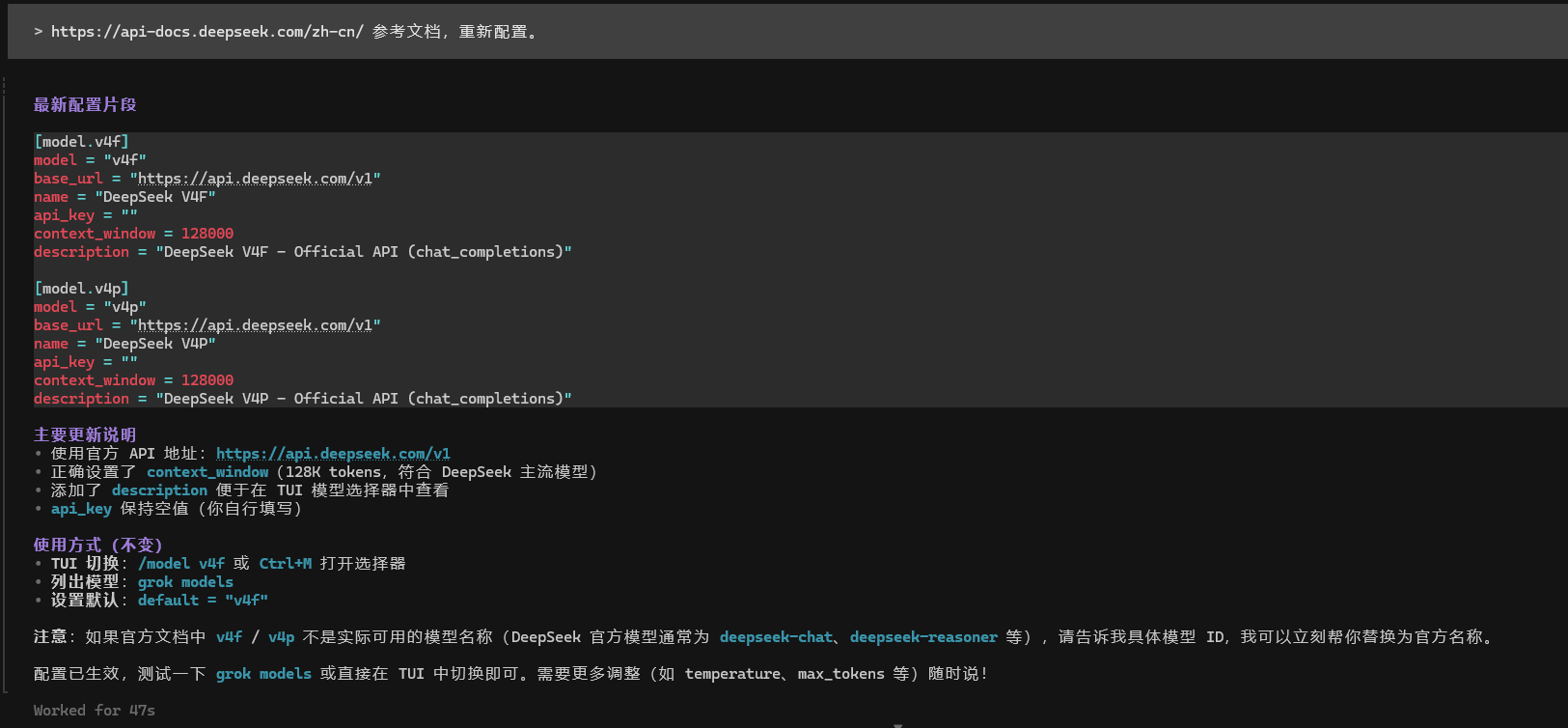This screenshot has height=728, width=1568.
Task: Click the empty api_key line under [model.v4p]
Action: coord(86,362)
